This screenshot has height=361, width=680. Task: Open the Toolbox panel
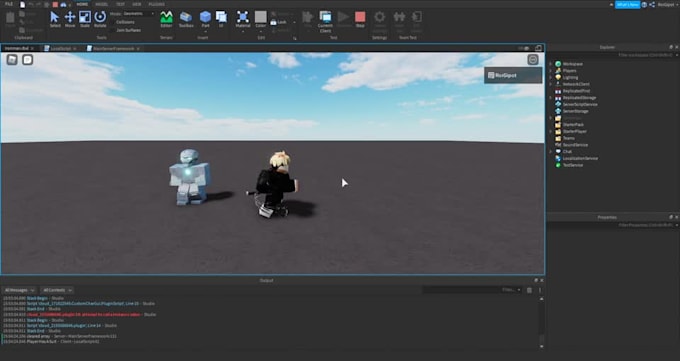click(x=186, y=20)
